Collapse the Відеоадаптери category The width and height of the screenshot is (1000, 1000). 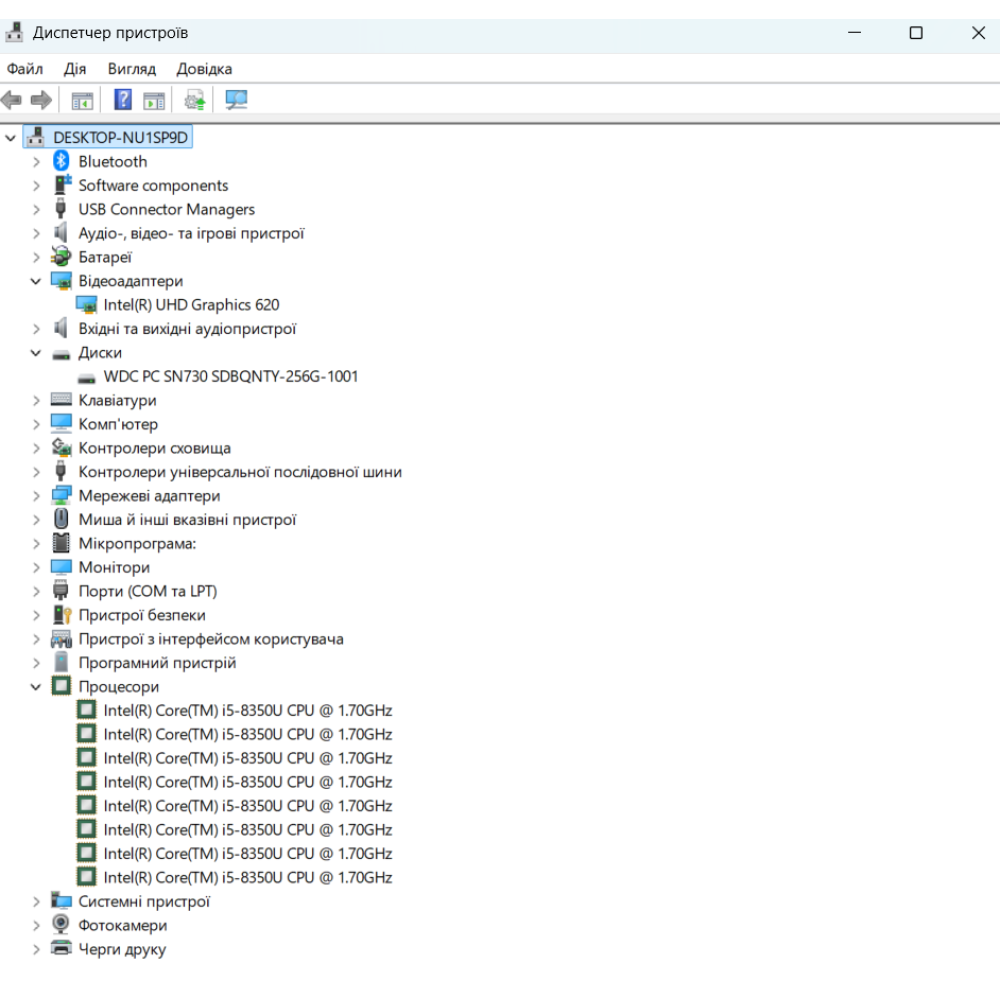point(36,282)
